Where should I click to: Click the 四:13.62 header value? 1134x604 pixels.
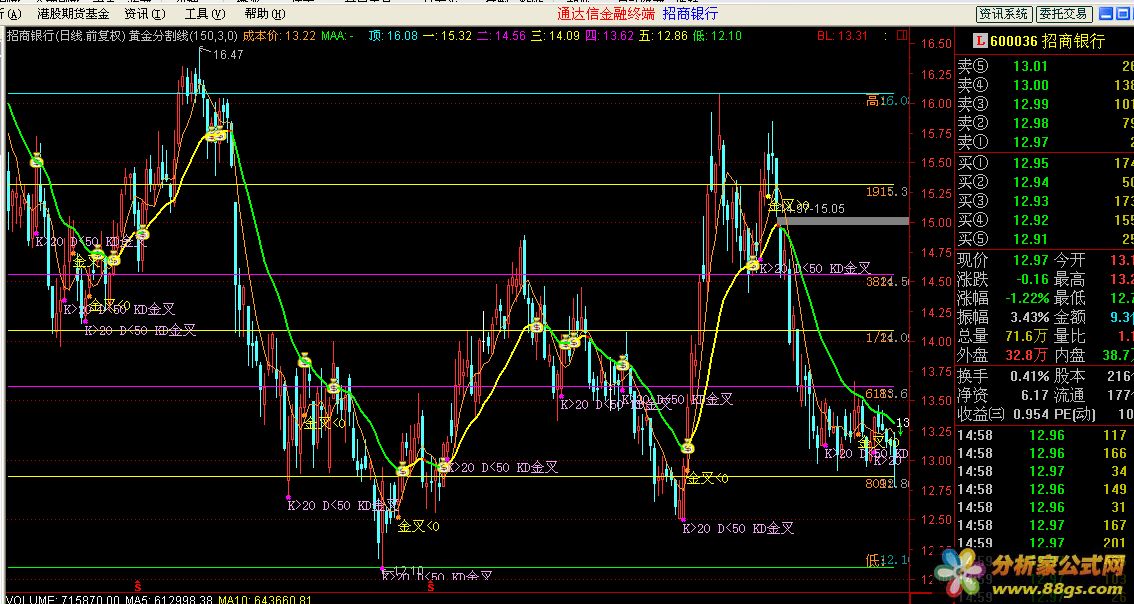click(x=610, y=35)
